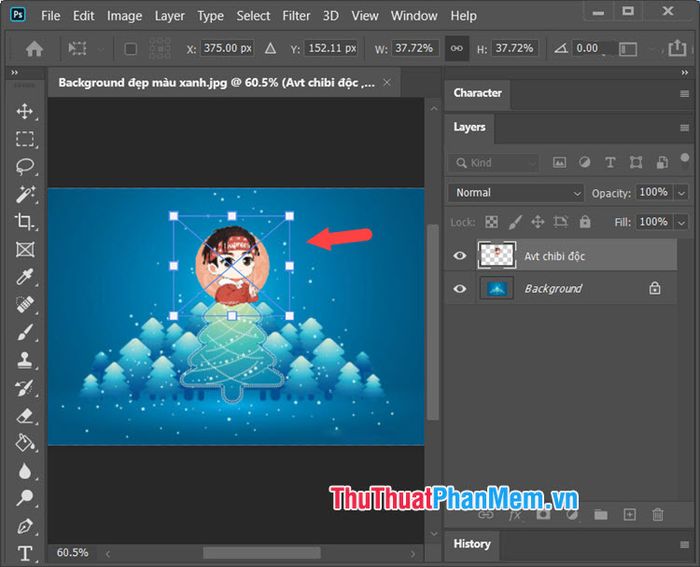The image size is (700, 567).
Task: Filter layers by shape layer icon
Action: (x=636, y=163)
